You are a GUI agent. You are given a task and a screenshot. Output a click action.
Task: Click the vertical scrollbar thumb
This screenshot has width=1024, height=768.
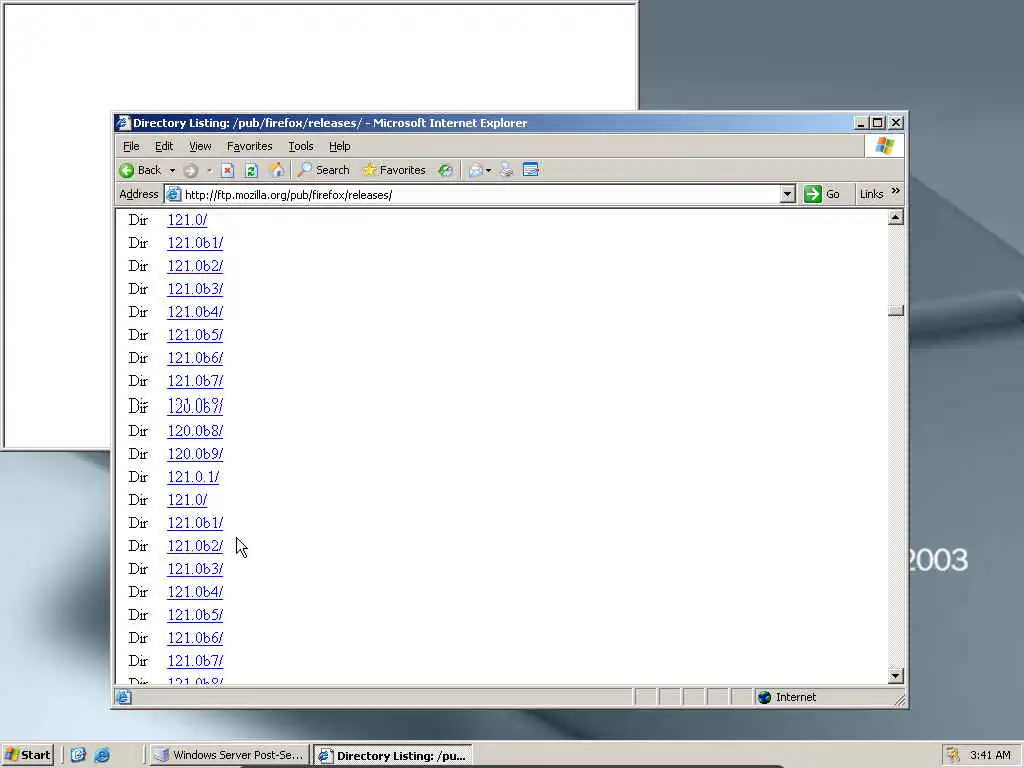(896, 310)
